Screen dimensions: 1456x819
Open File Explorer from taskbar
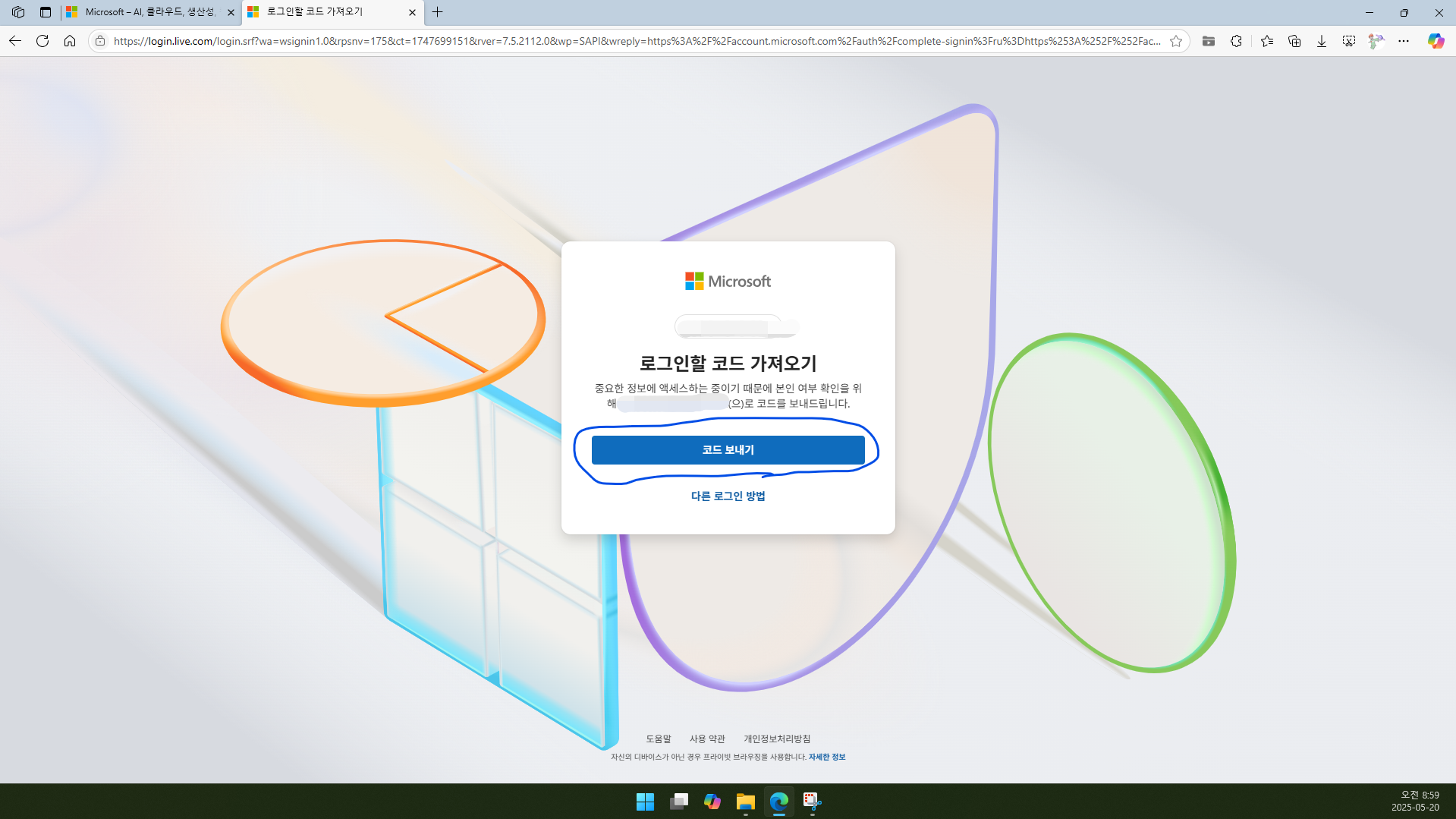pos(745,802)
